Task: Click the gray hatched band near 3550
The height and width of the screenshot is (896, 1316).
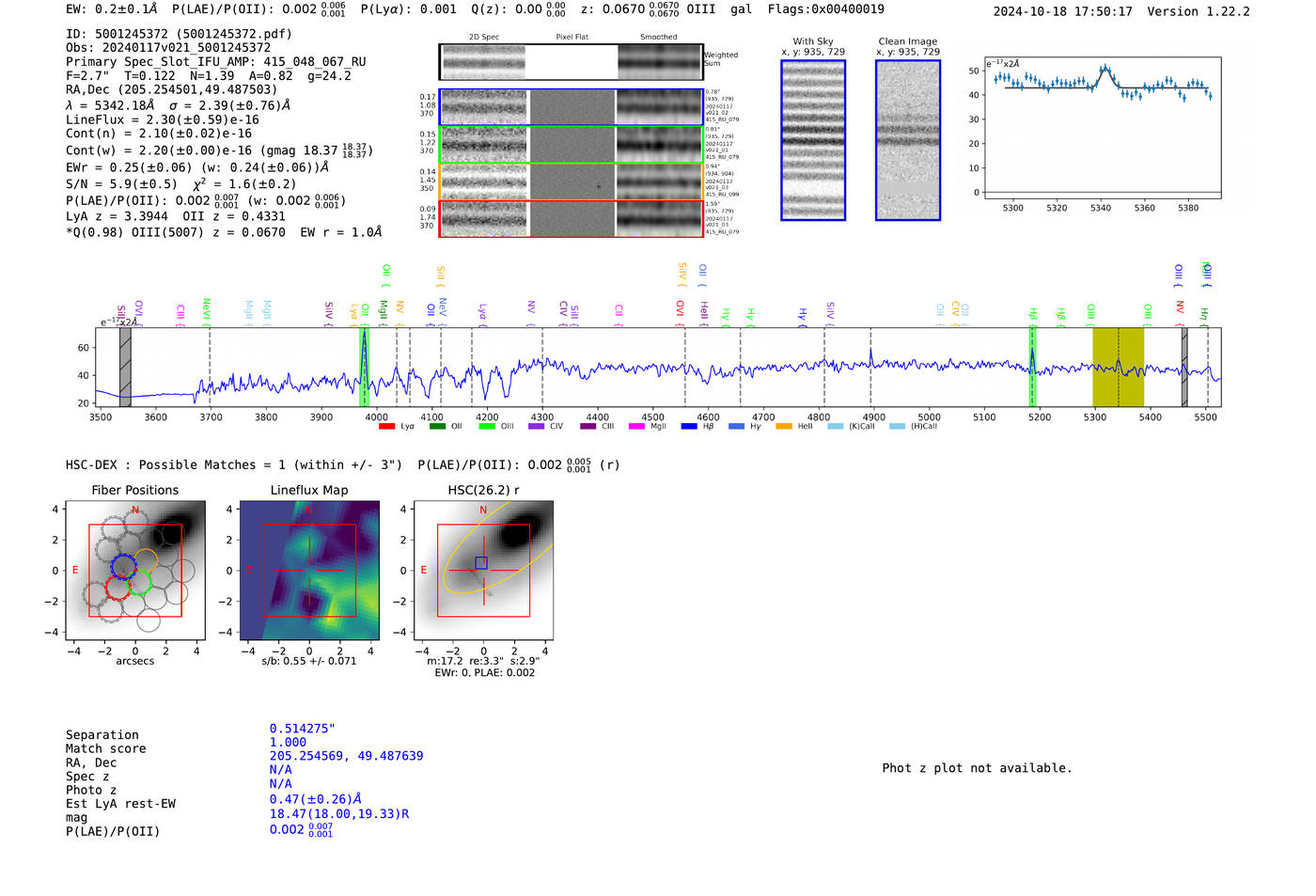Action: (125, 367)
